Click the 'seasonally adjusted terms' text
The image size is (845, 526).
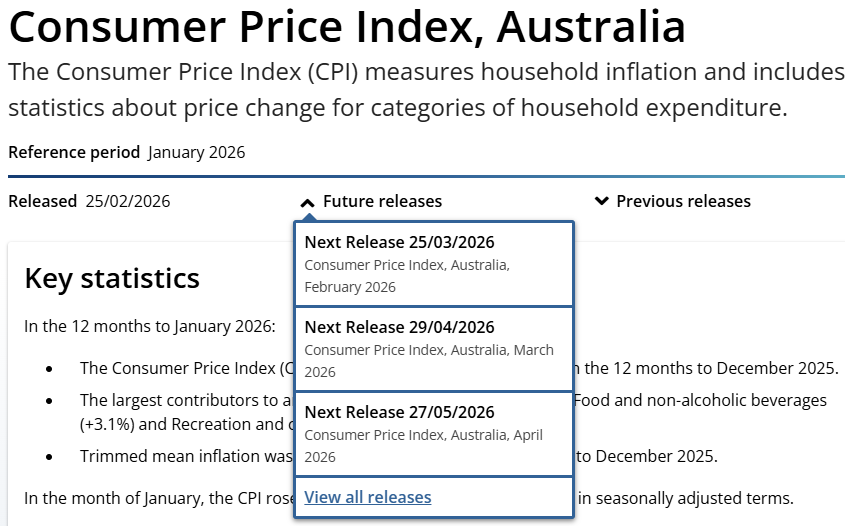[690, 497]
